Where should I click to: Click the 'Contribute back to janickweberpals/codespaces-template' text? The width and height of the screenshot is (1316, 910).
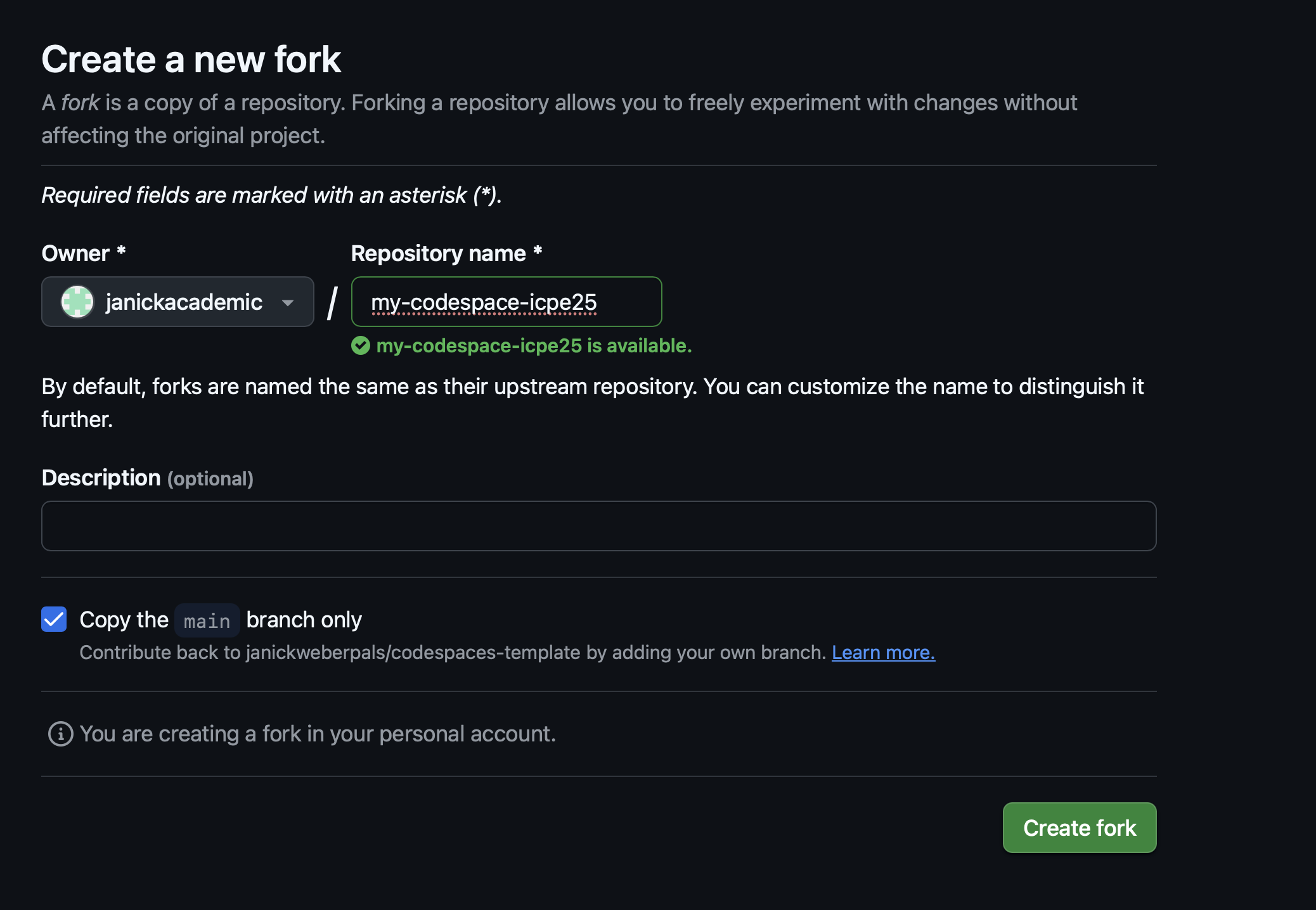pos(453,652)
